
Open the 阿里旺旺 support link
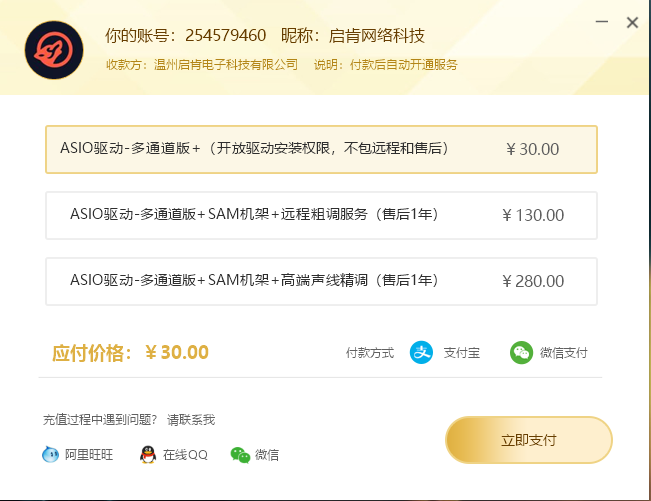click(89, 455)
